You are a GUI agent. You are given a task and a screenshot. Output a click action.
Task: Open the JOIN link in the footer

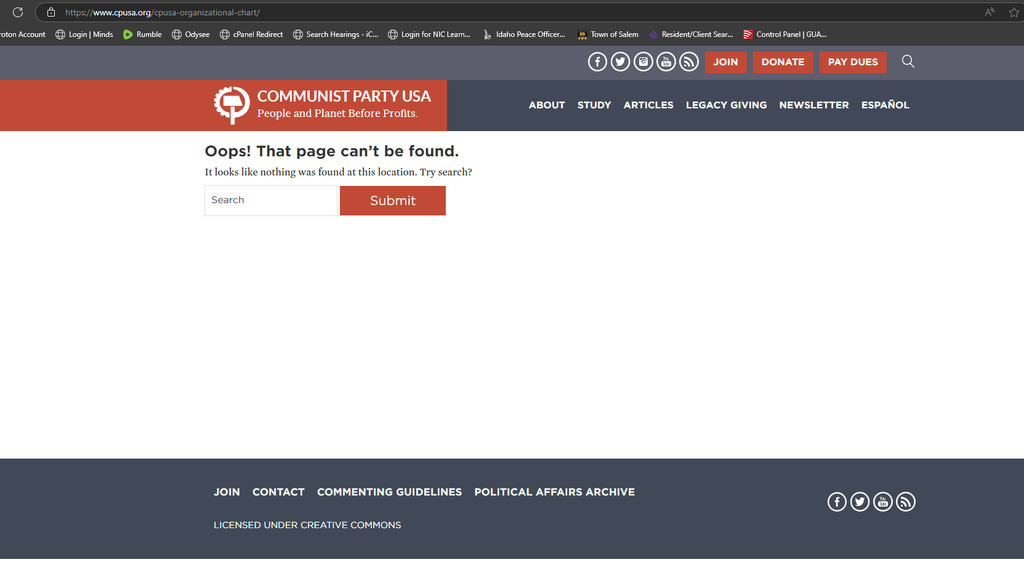pyautogui.click(x=227, y=492)
